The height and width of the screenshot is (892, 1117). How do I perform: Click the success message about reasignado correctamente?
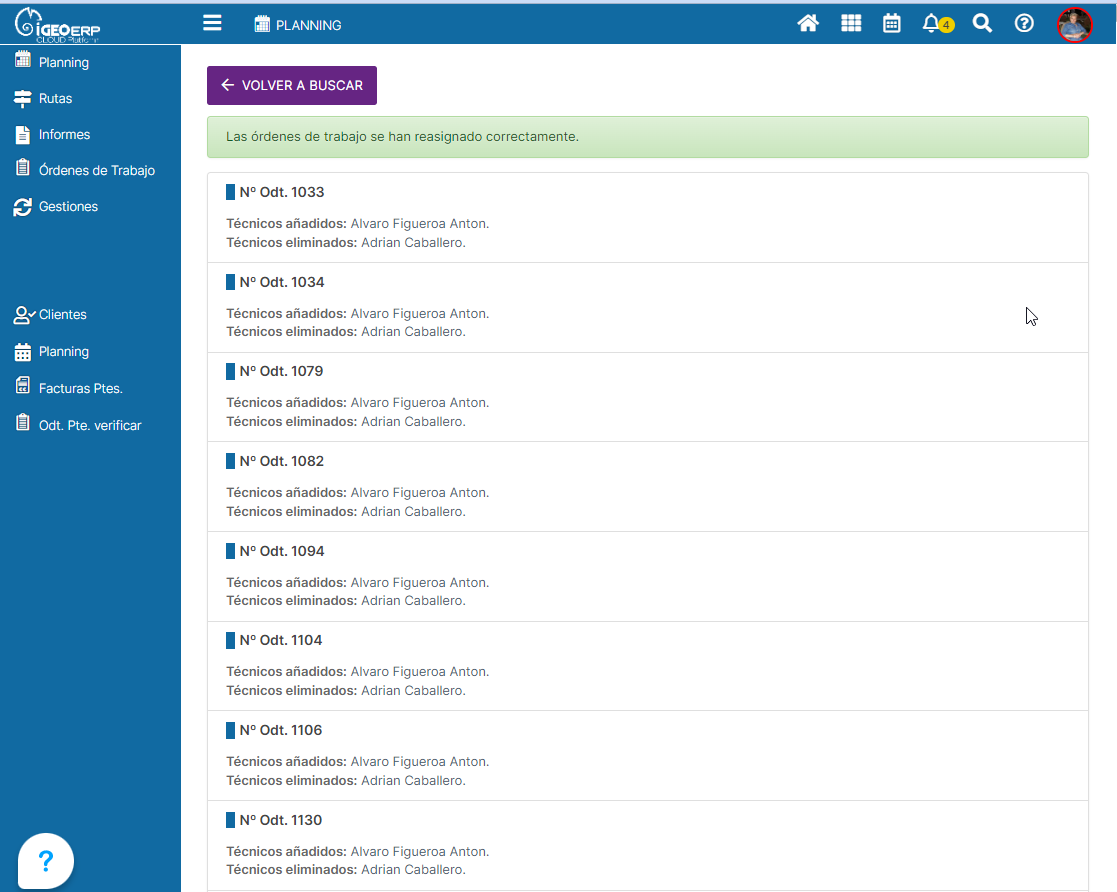(x=648, y=137)
